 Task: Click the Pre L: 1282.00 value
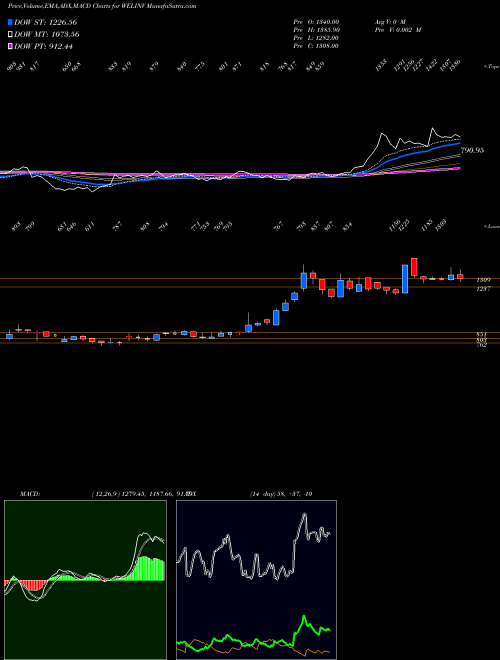[x=316, y=38]
